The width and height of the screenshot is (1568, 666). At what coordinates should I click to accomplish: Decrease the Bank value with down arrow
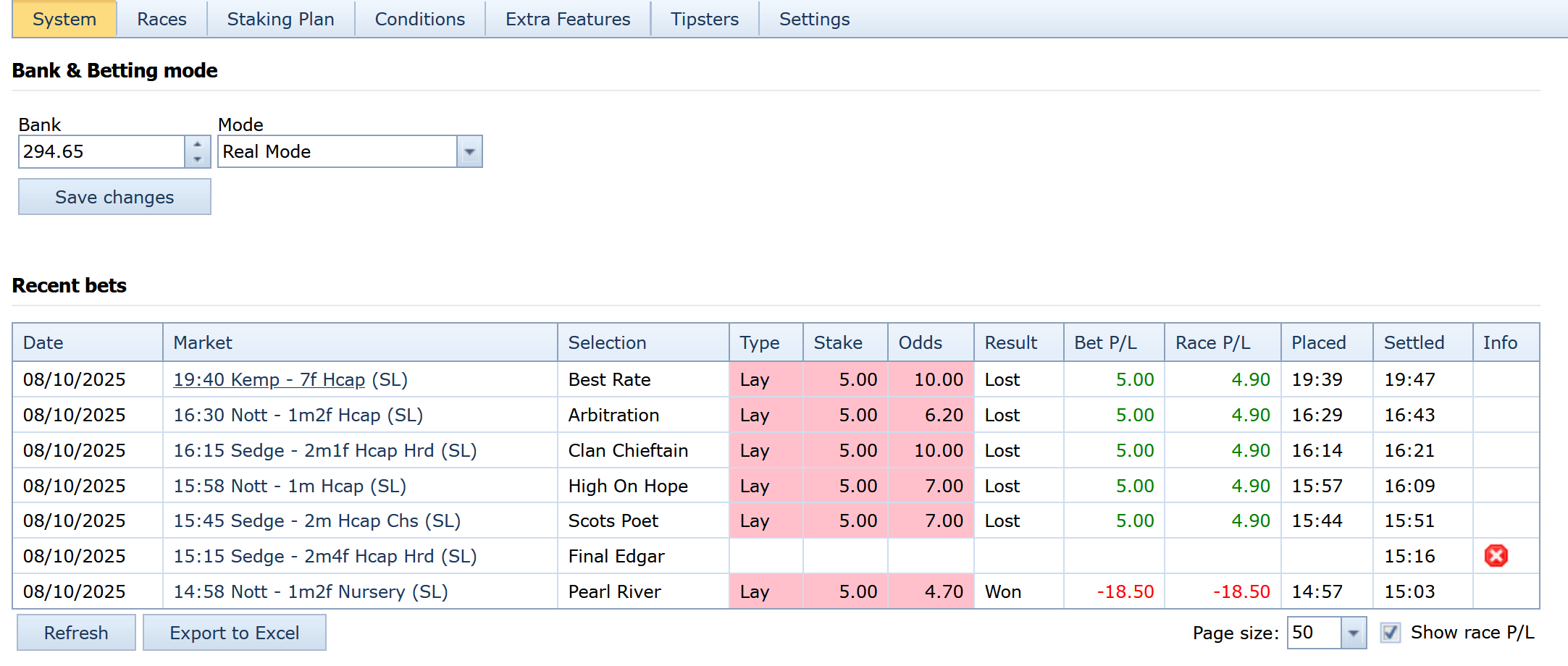point(197,159)
